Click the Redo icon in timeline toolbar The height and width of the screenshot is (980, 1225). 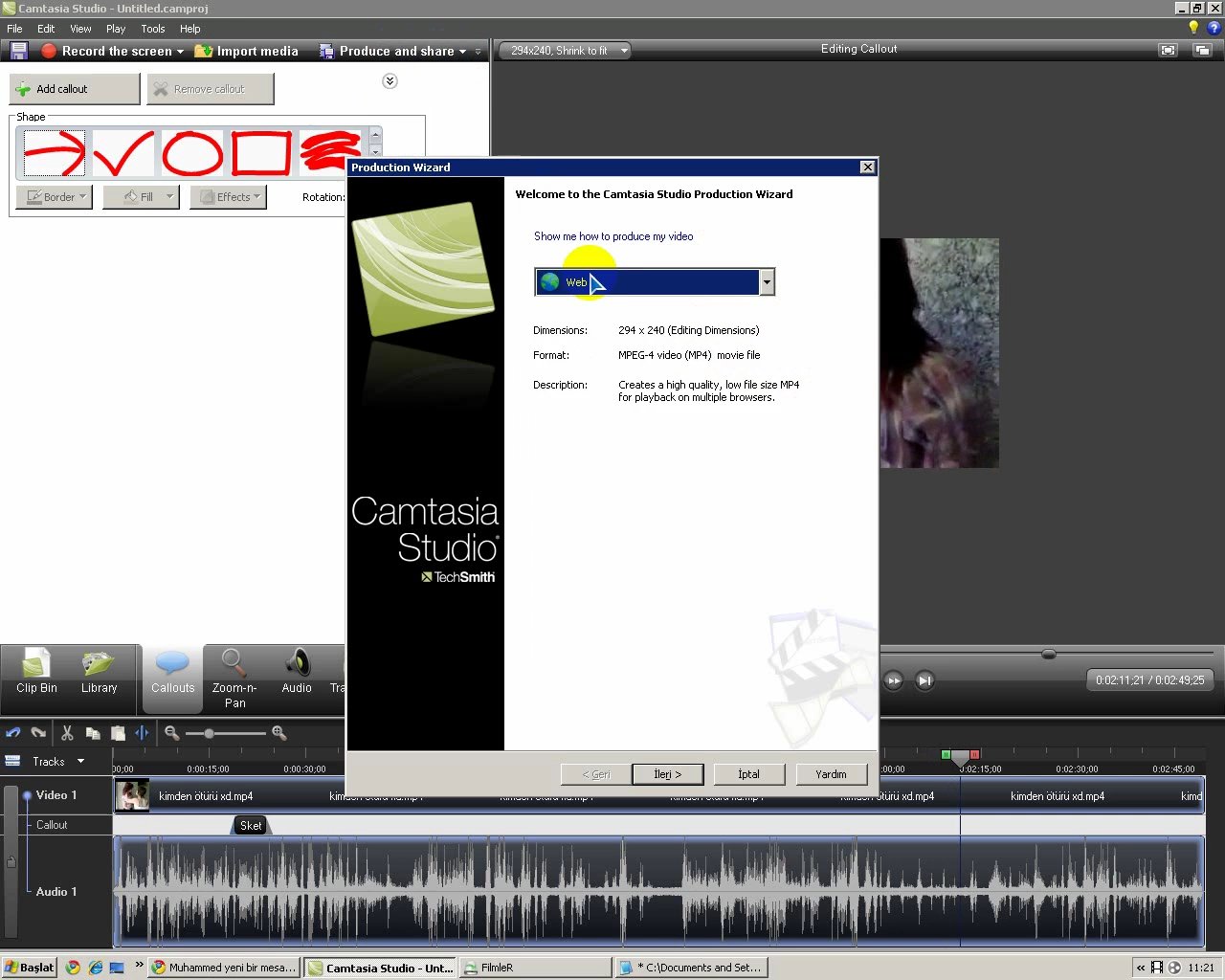tap(38, 733)
